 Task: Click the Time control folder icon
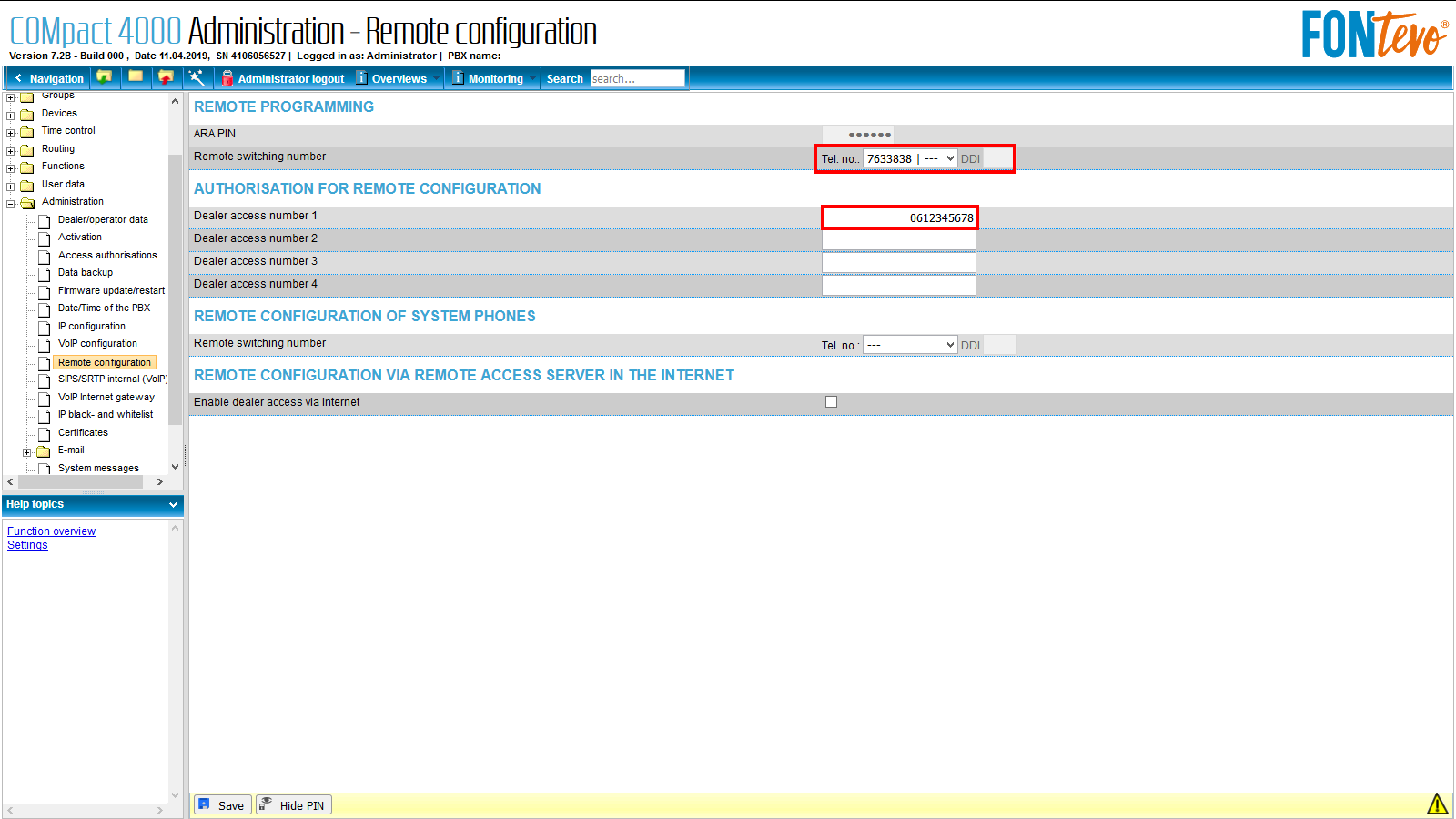point(27,131)
